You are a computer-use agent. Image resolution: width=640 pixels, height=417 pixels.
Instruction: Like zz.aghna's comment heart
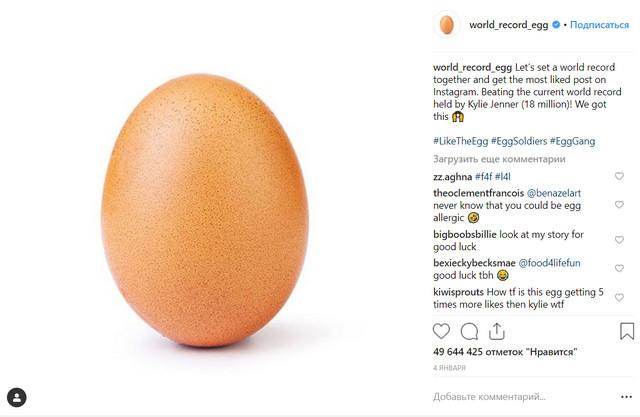tap(619, 176)
